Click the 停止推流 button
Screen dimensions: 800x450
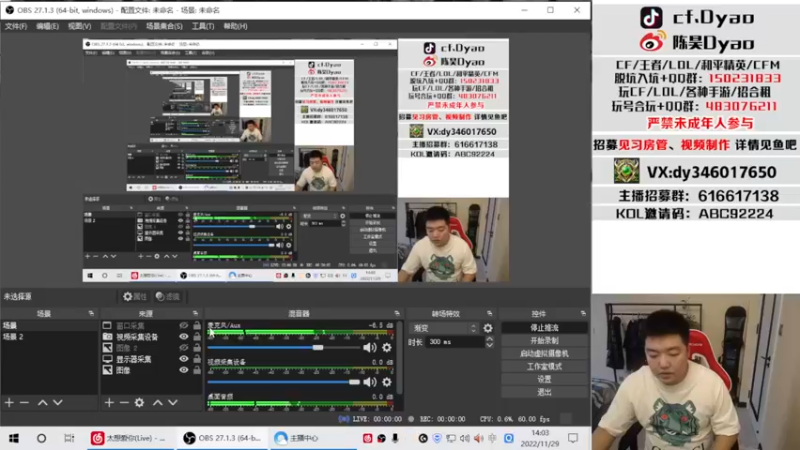point(544,328)
